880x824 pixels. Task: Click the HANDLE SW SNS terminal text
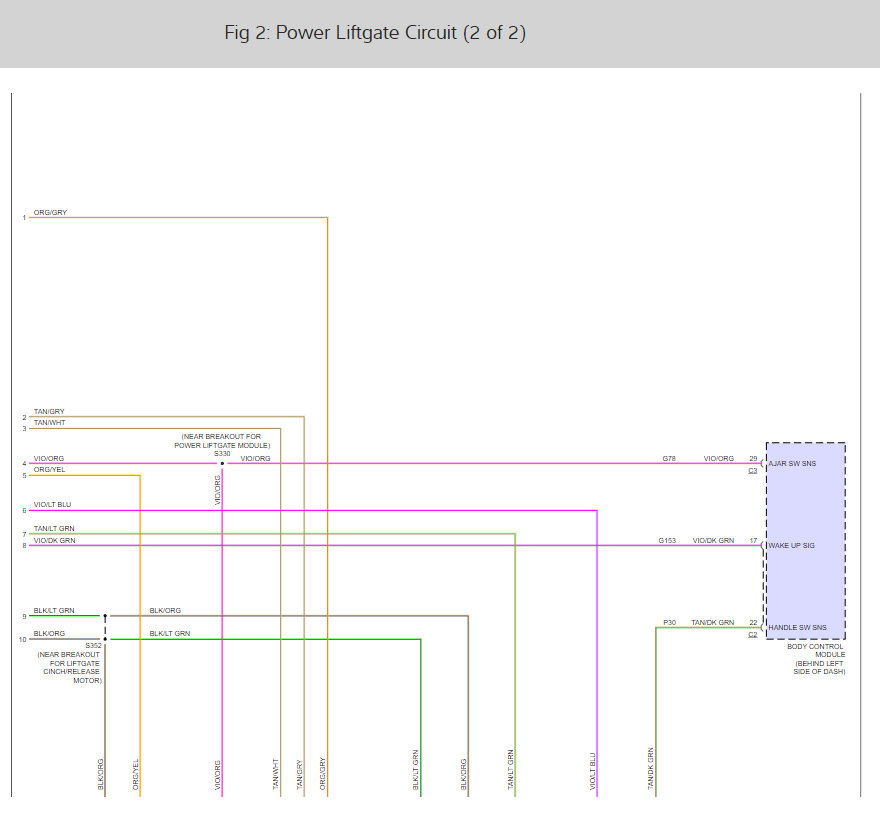pos(798,628)
